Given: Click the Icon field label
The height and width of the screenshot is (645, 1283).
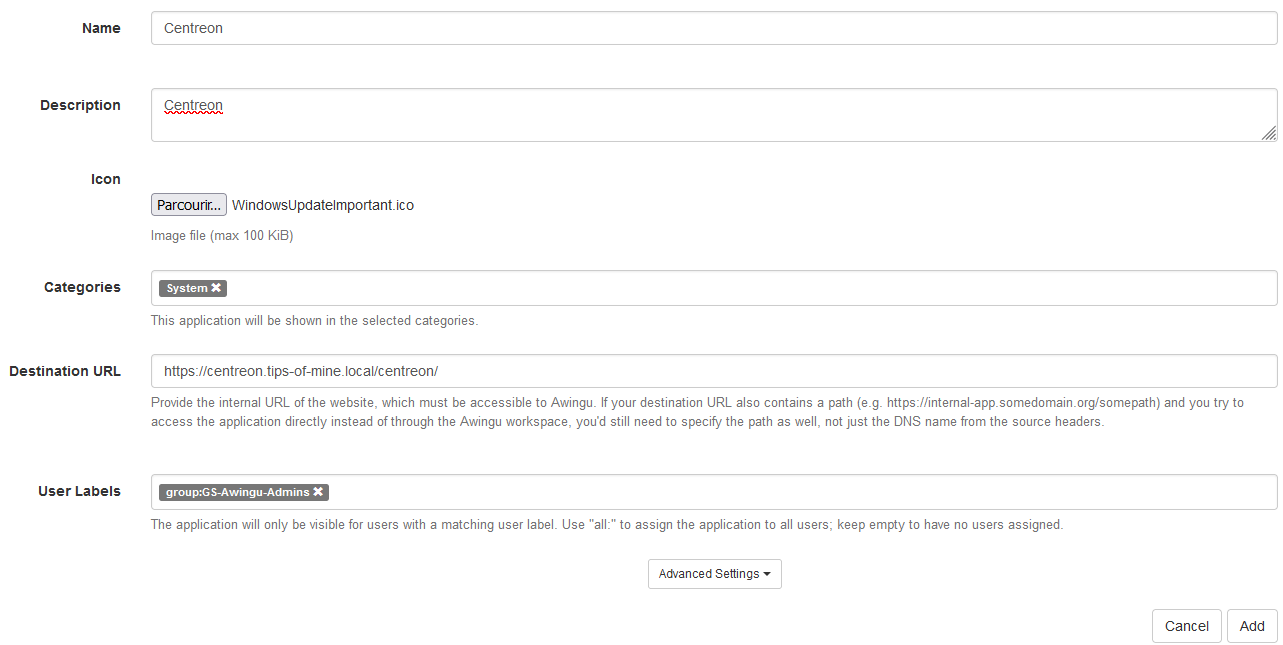Looking at the screenshot, I should (106, 179).
